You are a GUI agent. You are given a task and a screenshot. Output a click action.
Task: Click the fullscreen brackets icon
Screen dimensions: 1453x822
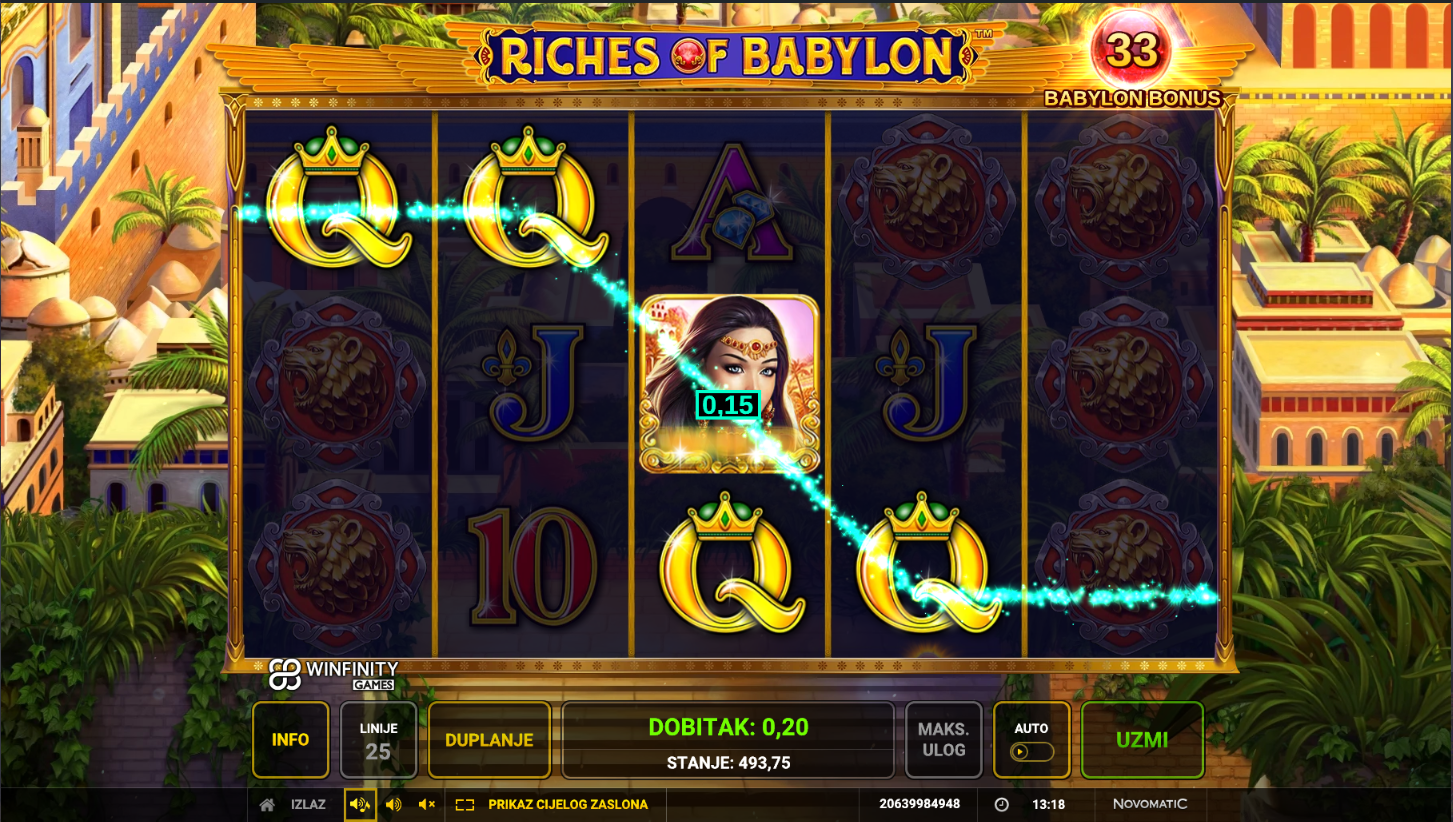tap(464, 804)
